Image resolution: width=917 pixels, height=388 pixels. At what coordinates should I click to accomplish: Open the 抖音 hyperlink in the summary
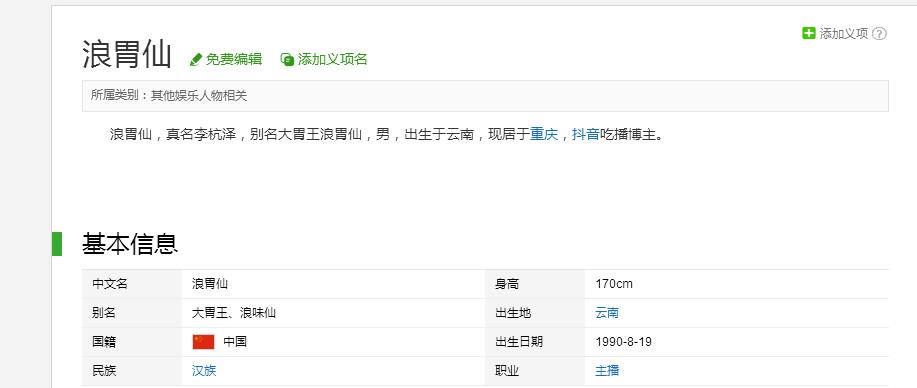tap(586, 135)
